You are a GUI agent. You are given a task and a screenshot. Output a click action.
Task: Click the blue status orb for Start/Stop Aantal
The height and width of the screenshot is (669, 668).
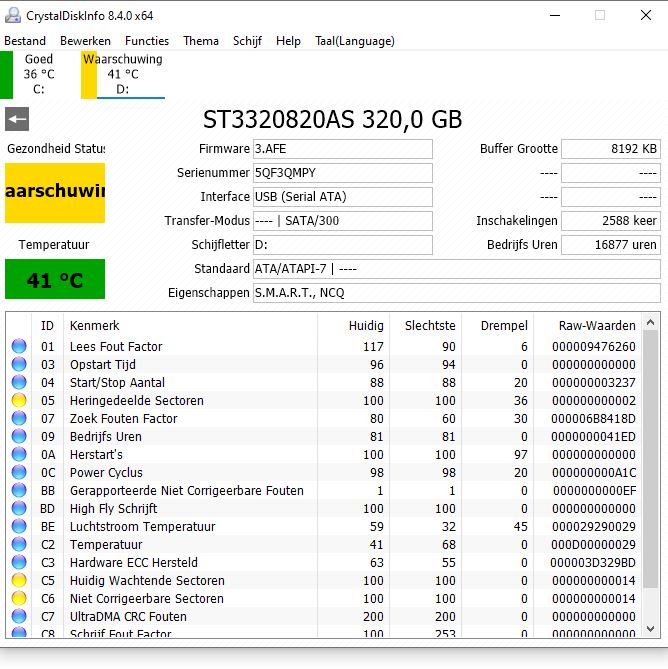coord(19,382)
